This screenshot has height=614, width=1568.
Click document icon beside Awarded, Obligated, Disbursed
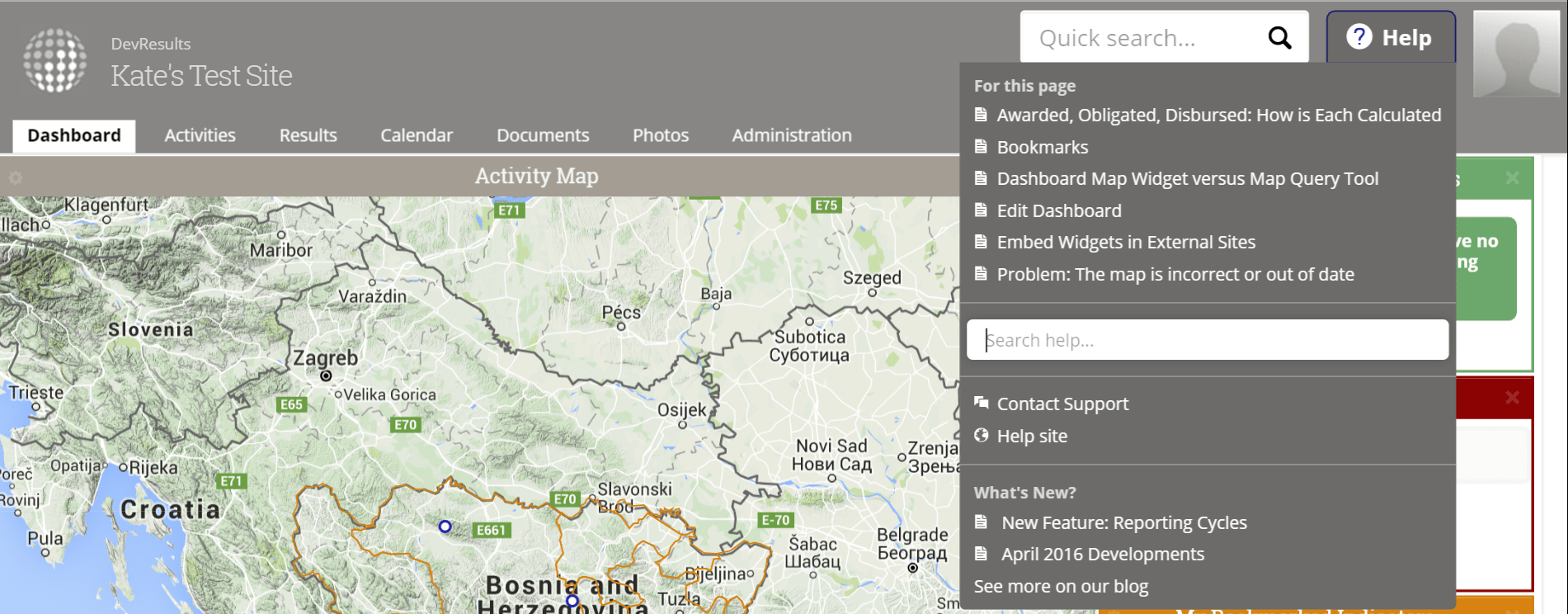981,114
